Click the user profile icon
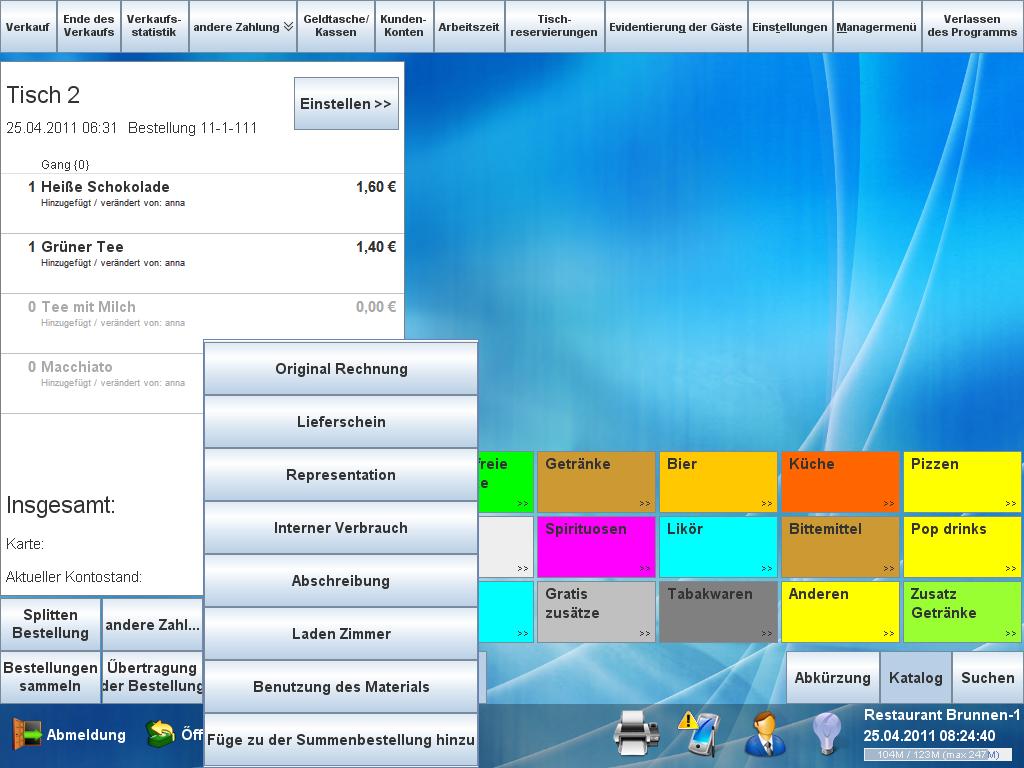Viewport: 1024px width, 768px height. pos(764,735)
